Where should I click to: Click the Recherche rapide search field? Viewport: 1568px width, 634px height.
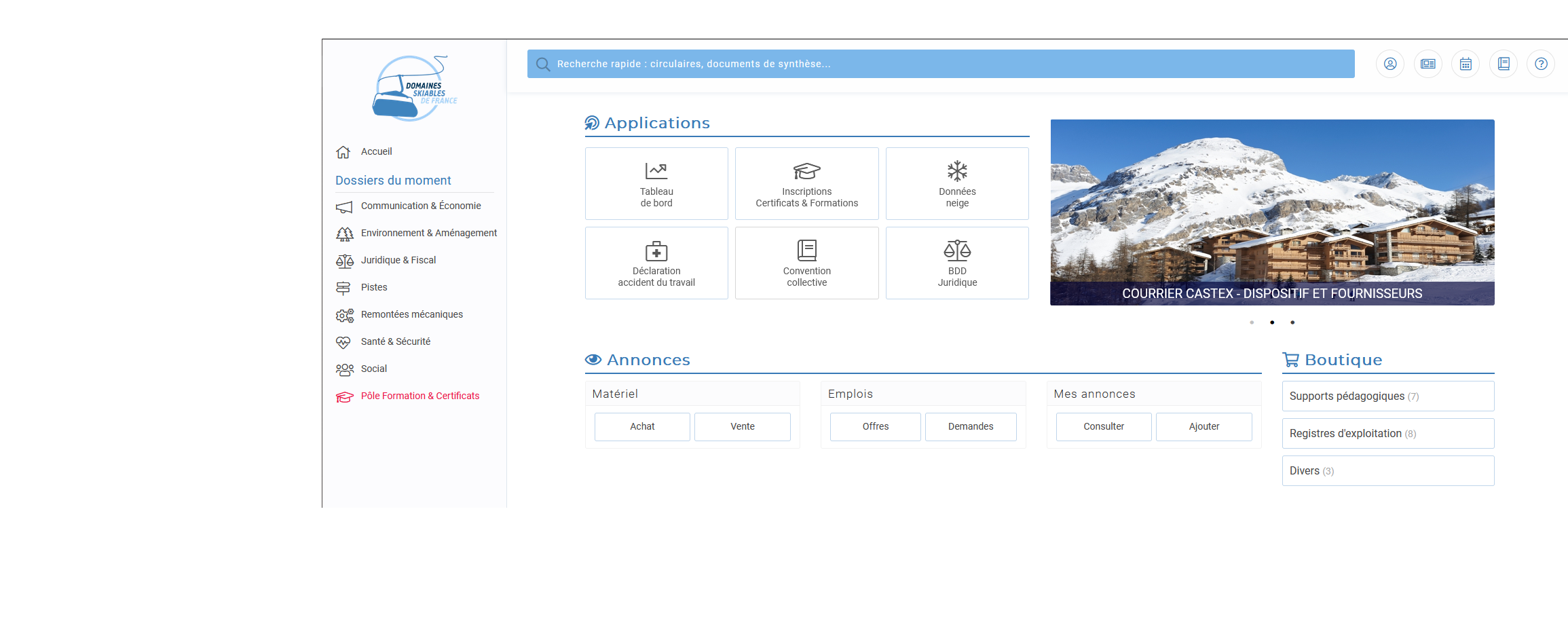[941, 64]
